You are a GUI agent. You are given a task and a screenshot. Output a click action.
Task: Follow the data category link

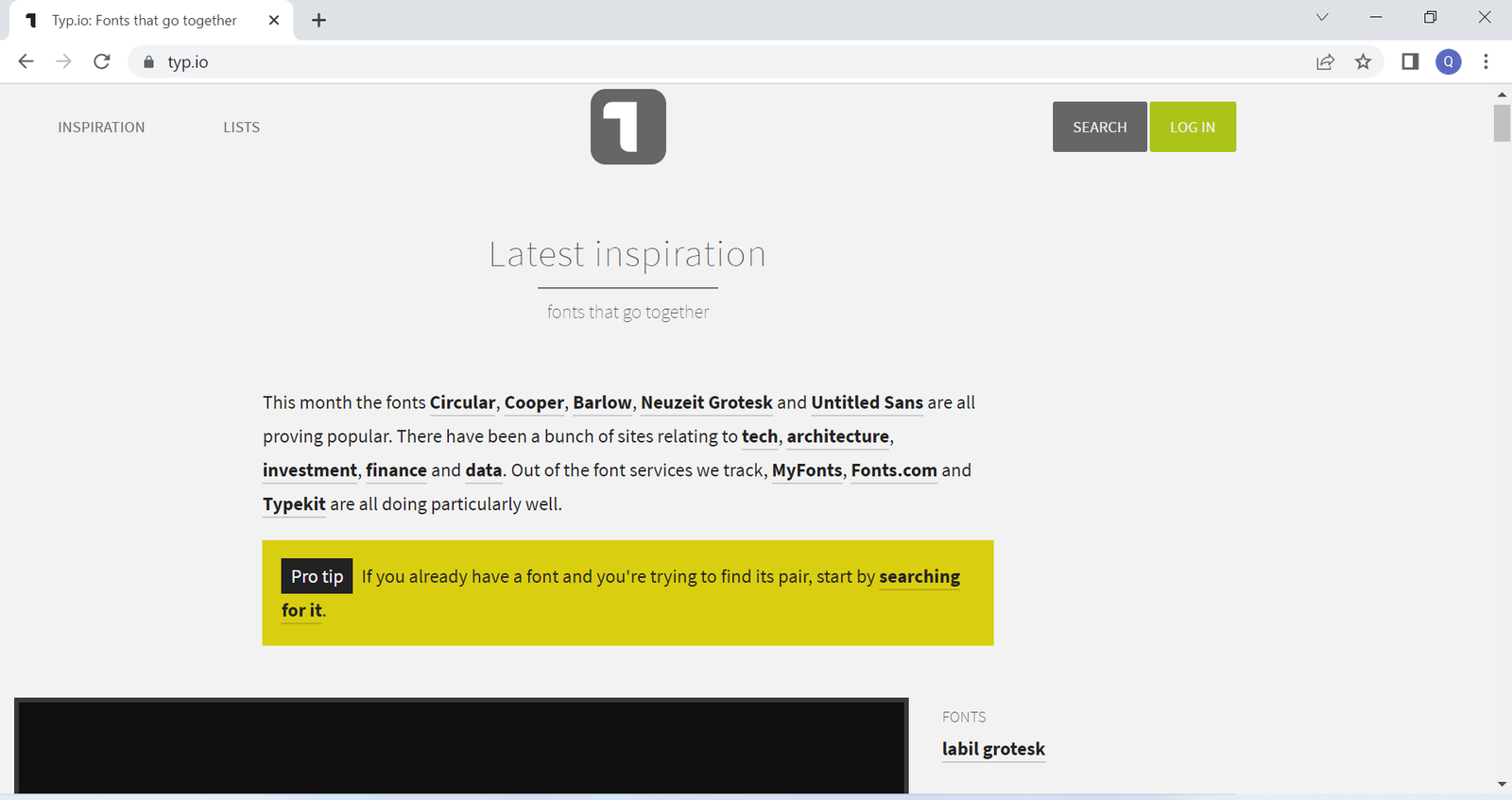[484, 470]
